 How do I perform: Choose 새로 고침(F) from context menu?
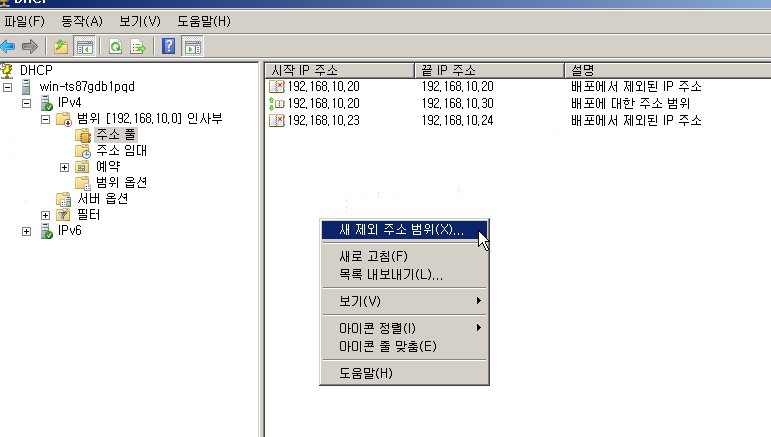tap(404, 256)
